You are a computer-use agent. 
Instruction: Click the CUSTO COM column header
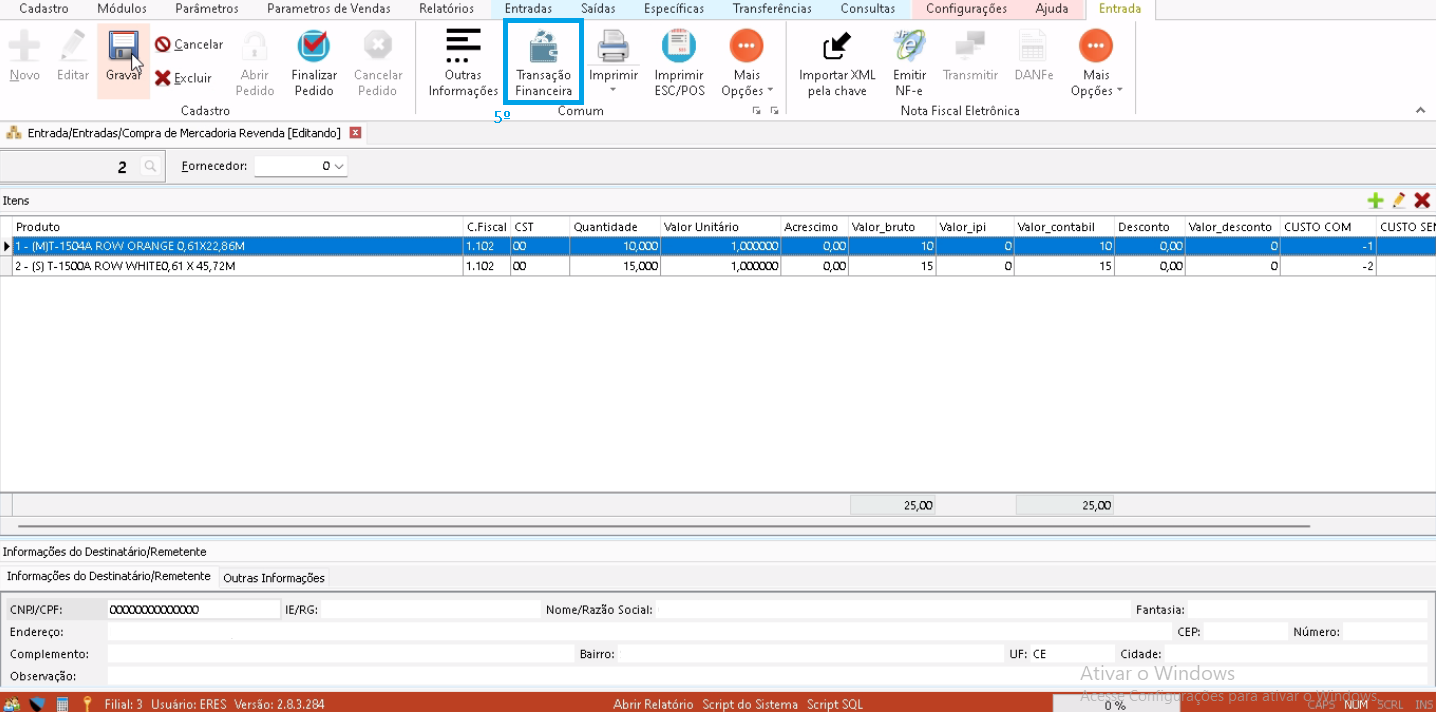coord(1328,227)
